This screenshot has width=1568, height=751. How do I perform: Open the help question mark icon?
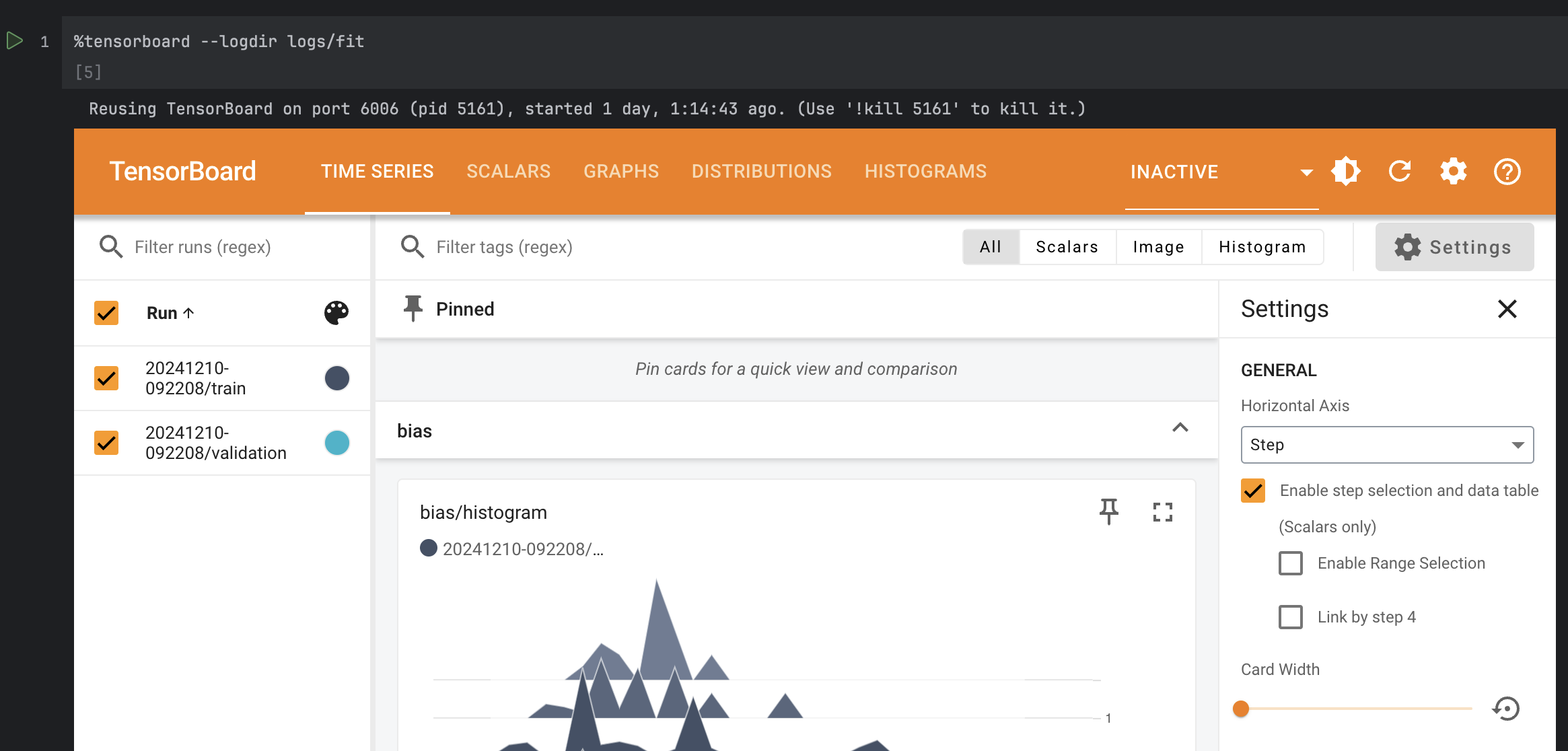1507,172
